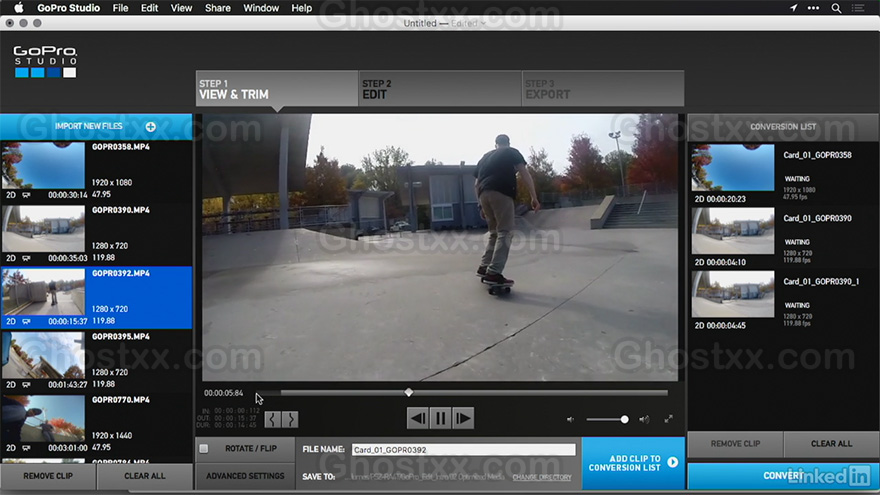Switch to Step 2 Edit tab

440,89
